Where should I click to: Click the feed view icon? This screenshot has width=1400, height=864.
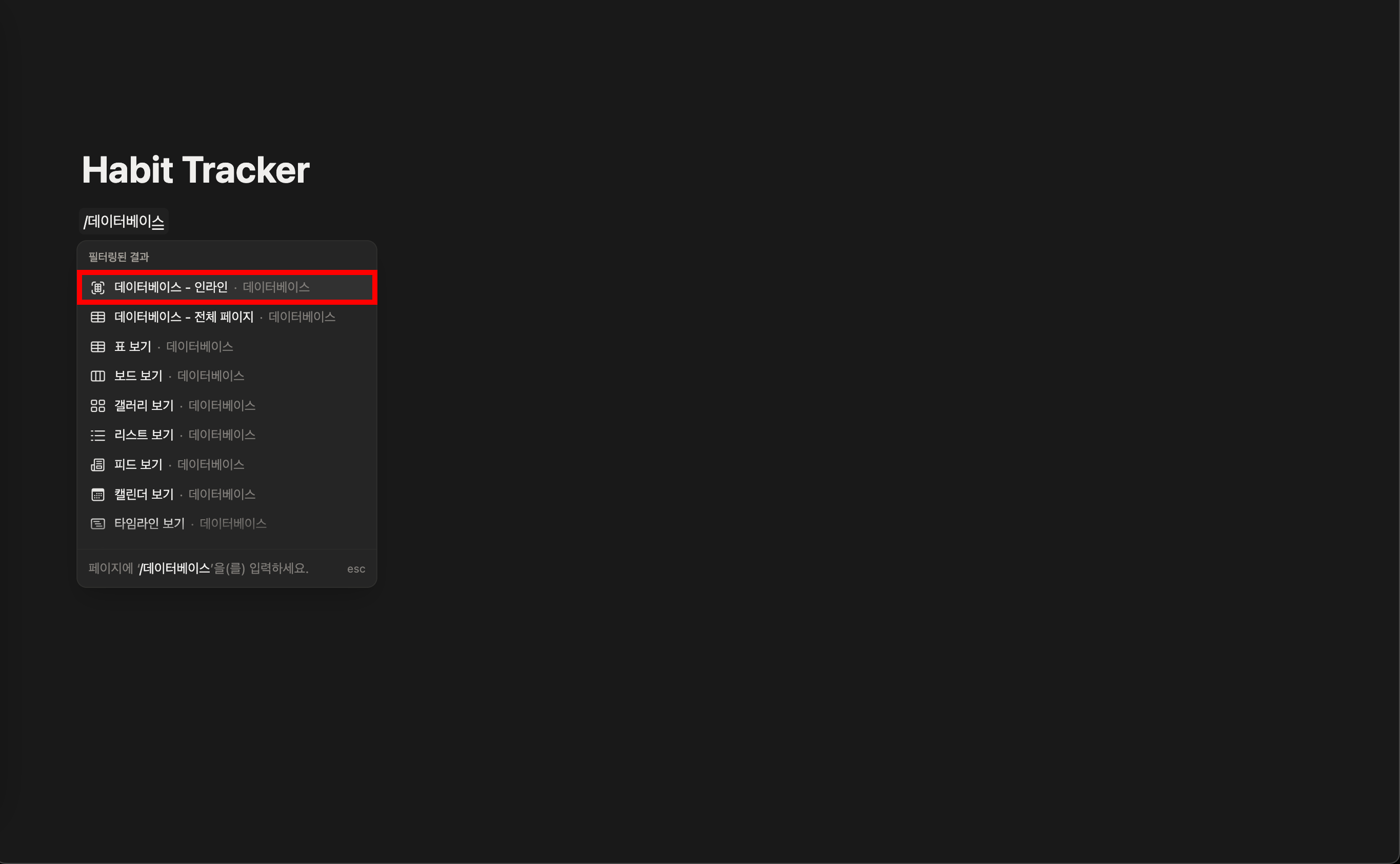[x=97, y=465]
